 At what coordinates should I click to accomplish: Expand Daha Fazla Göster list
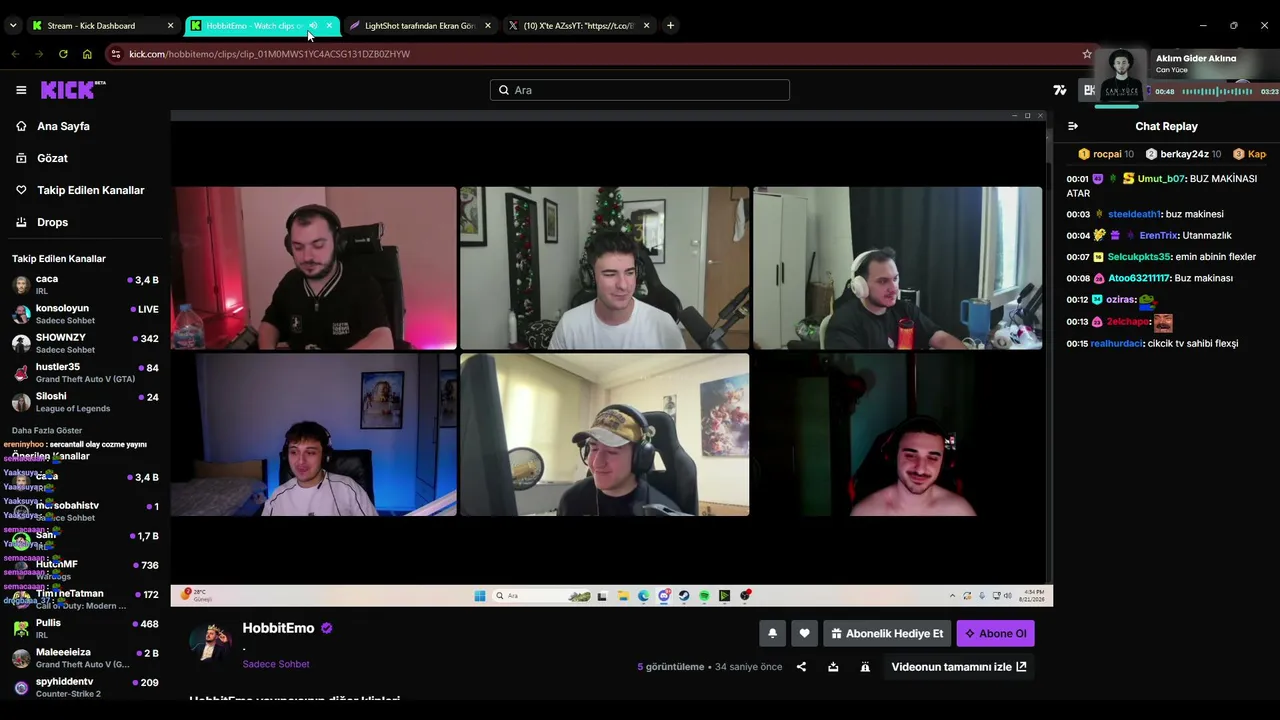[x=47, y=430]
